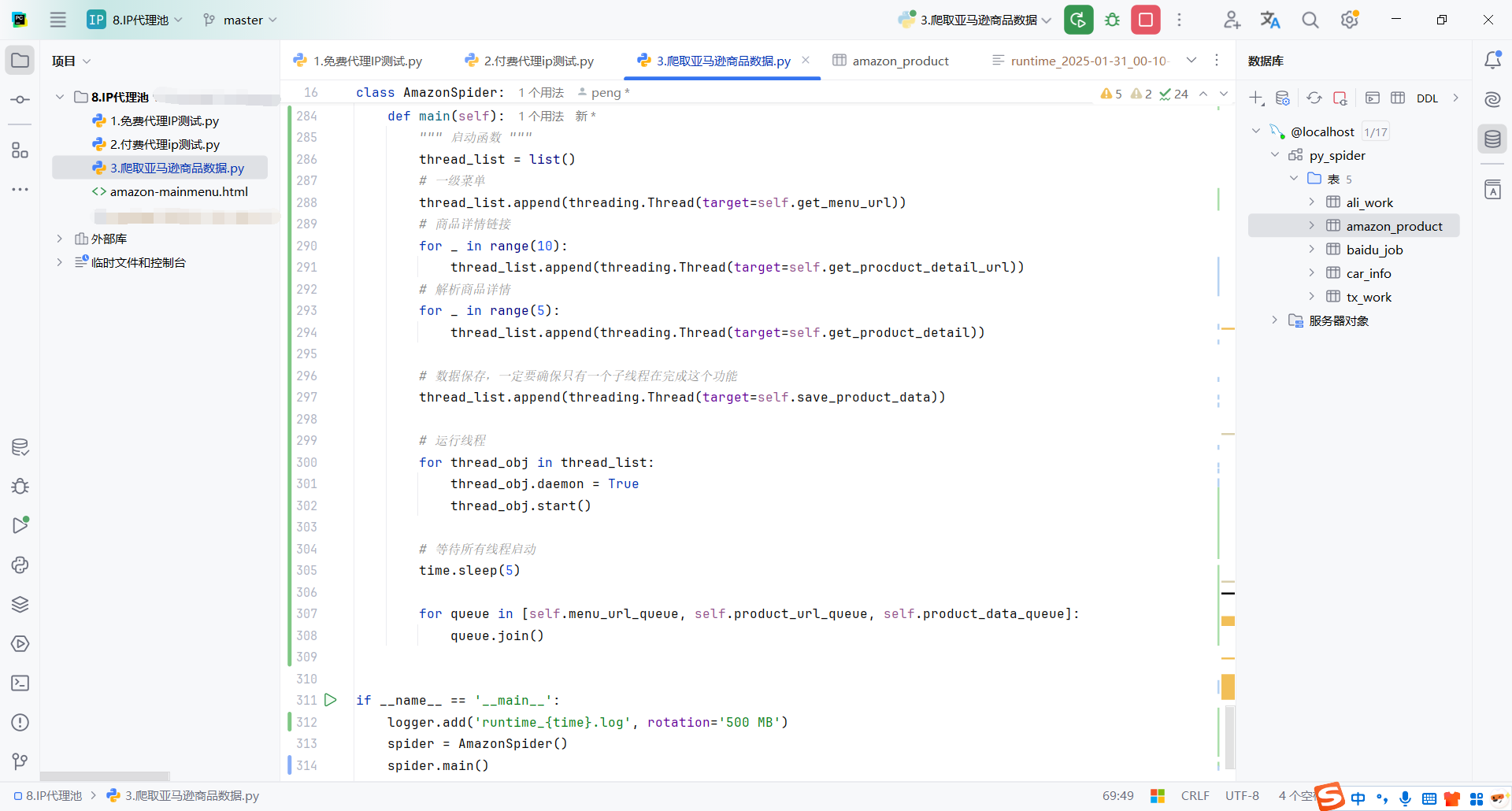Toggle the Database tool window icon

[1492, 139]
